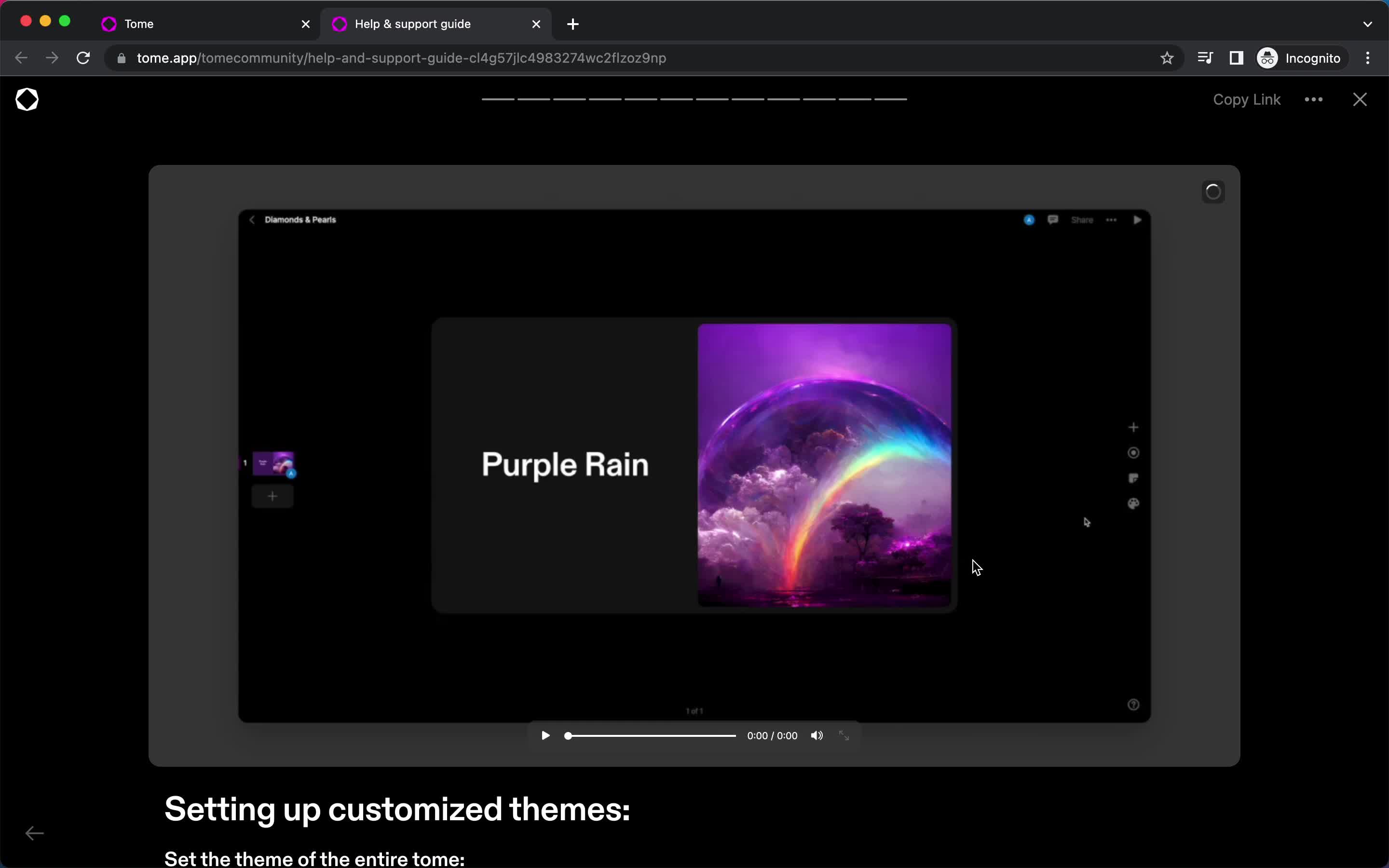Image resolution: width=1389 pixels, height=868 pixels.
Task: Click the help question mark in video
Action: [1133, 705]
